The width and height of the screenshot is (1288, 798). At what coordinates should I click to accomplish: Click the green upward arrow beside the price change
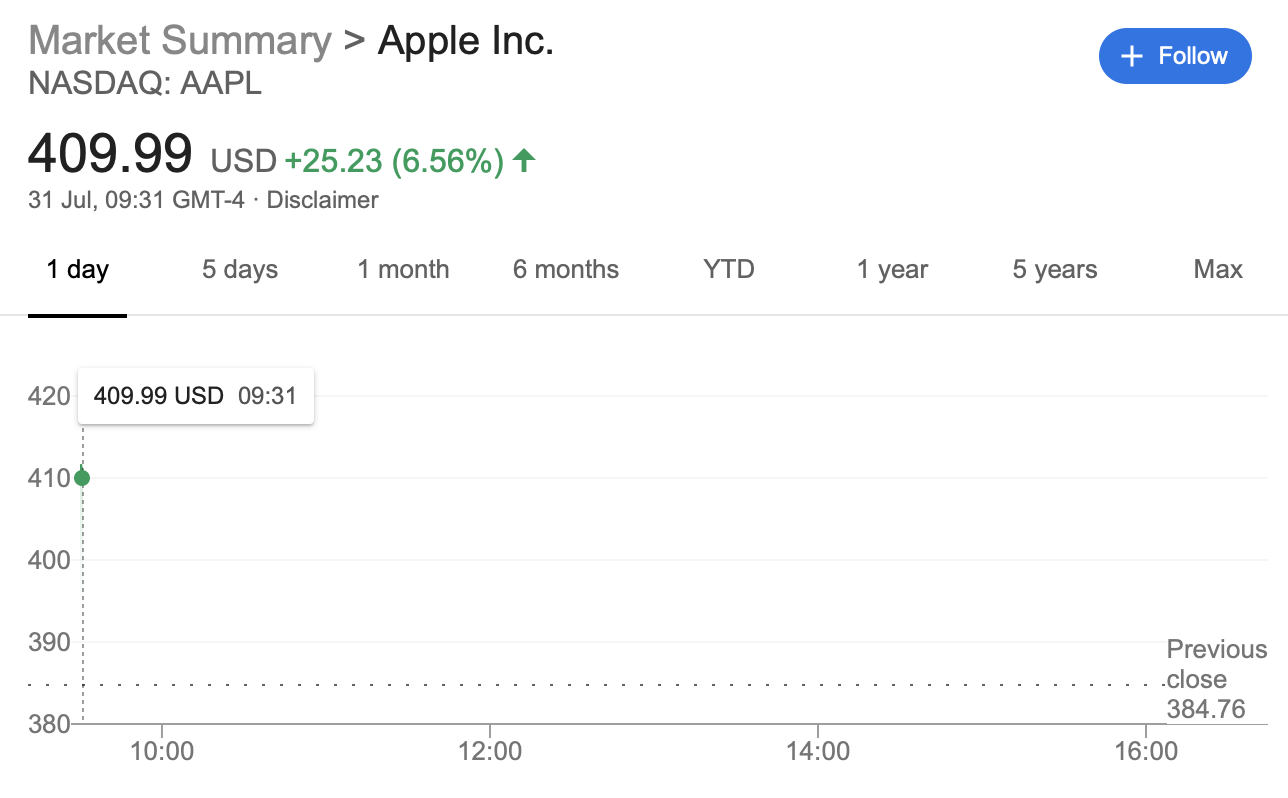524,160
